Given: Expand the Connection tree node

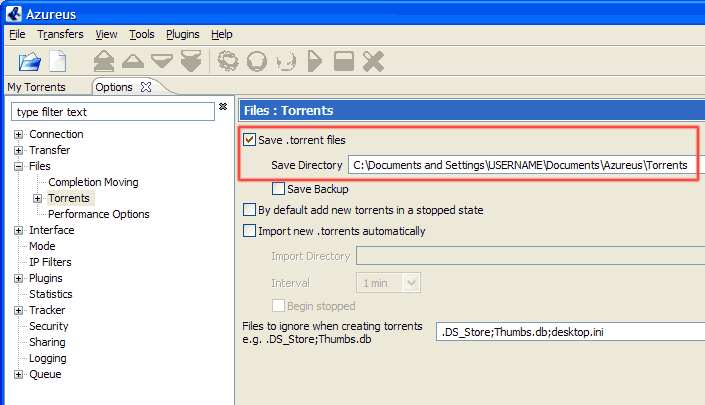Looking at the screenshot, I should (x=18, y=134).
